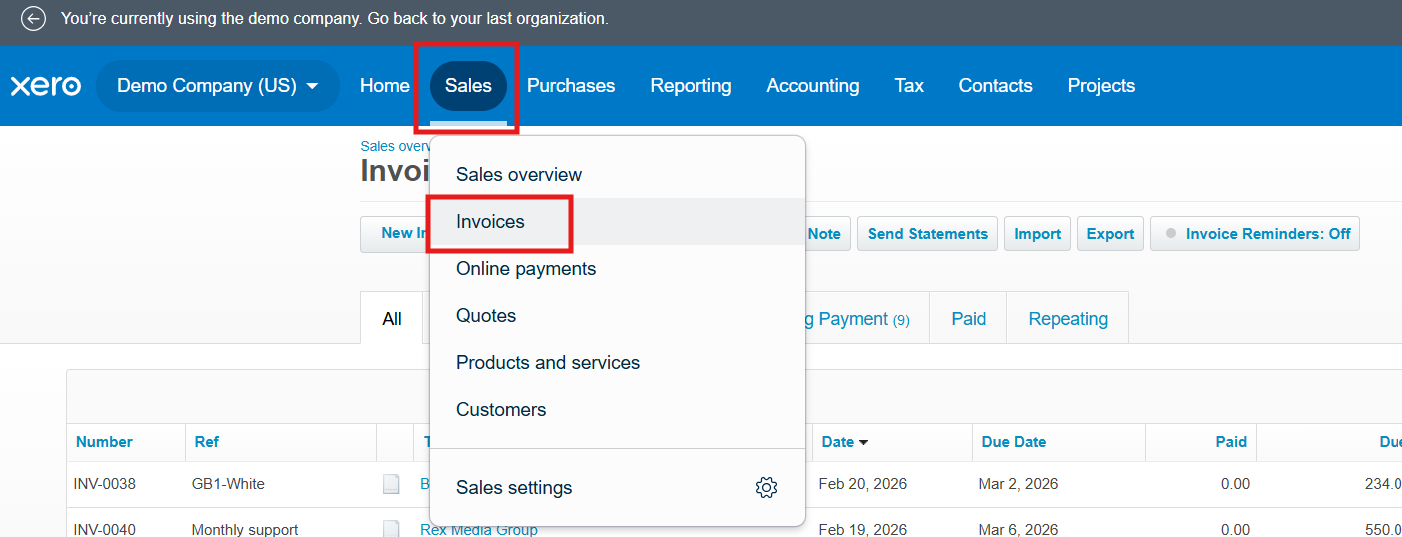Sort by Ref column header
Screen dimensions: 1402x537
coord(206,442)
